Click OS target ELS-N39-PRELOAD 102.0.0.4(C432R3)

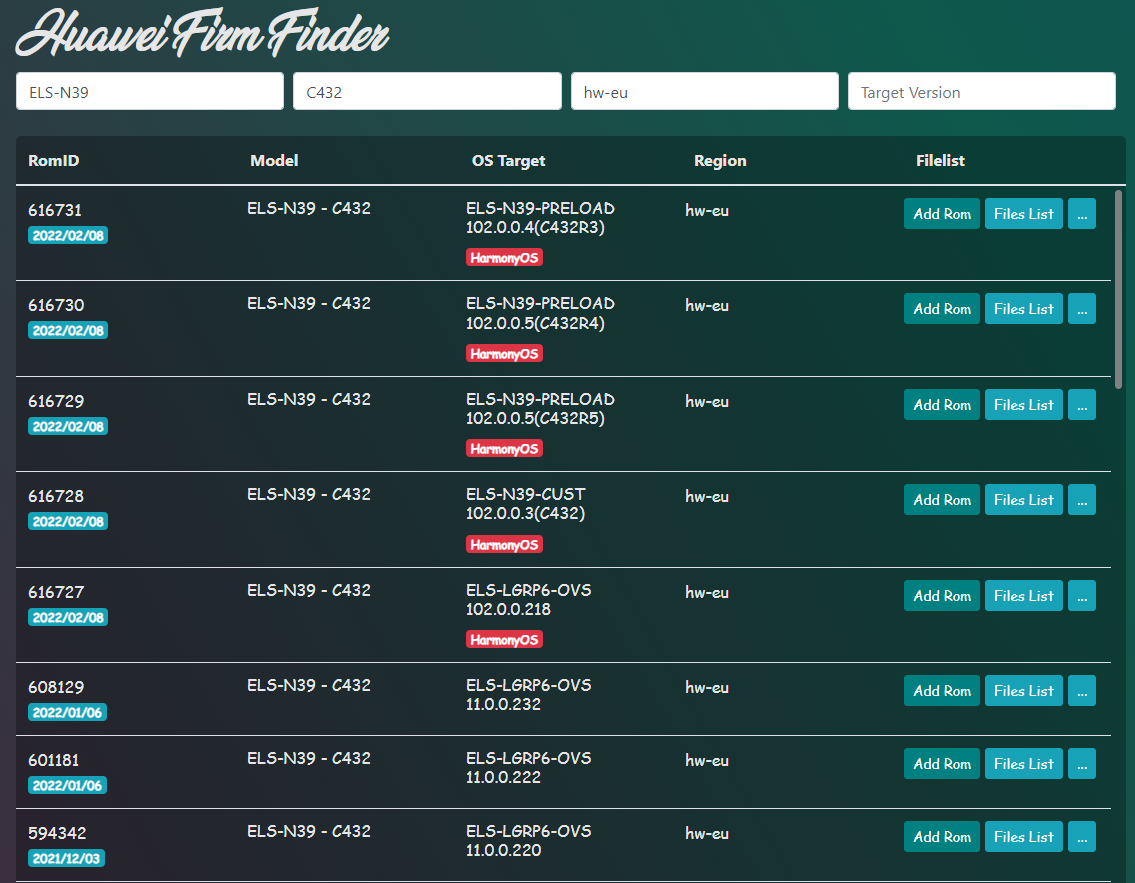click(540, 218)
